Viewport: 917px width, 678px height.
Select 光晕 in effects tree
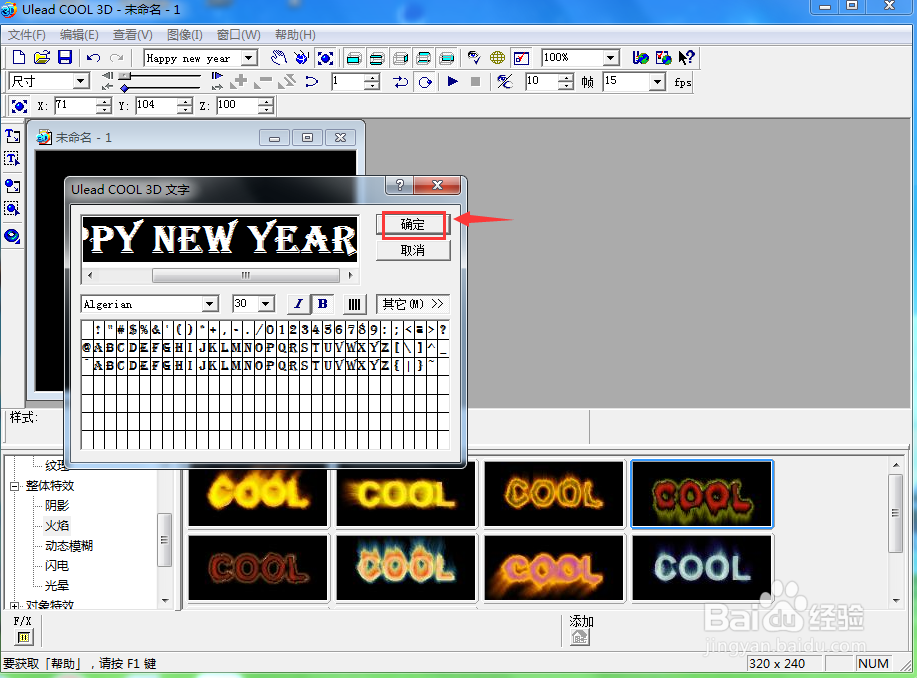click(57, 586)
